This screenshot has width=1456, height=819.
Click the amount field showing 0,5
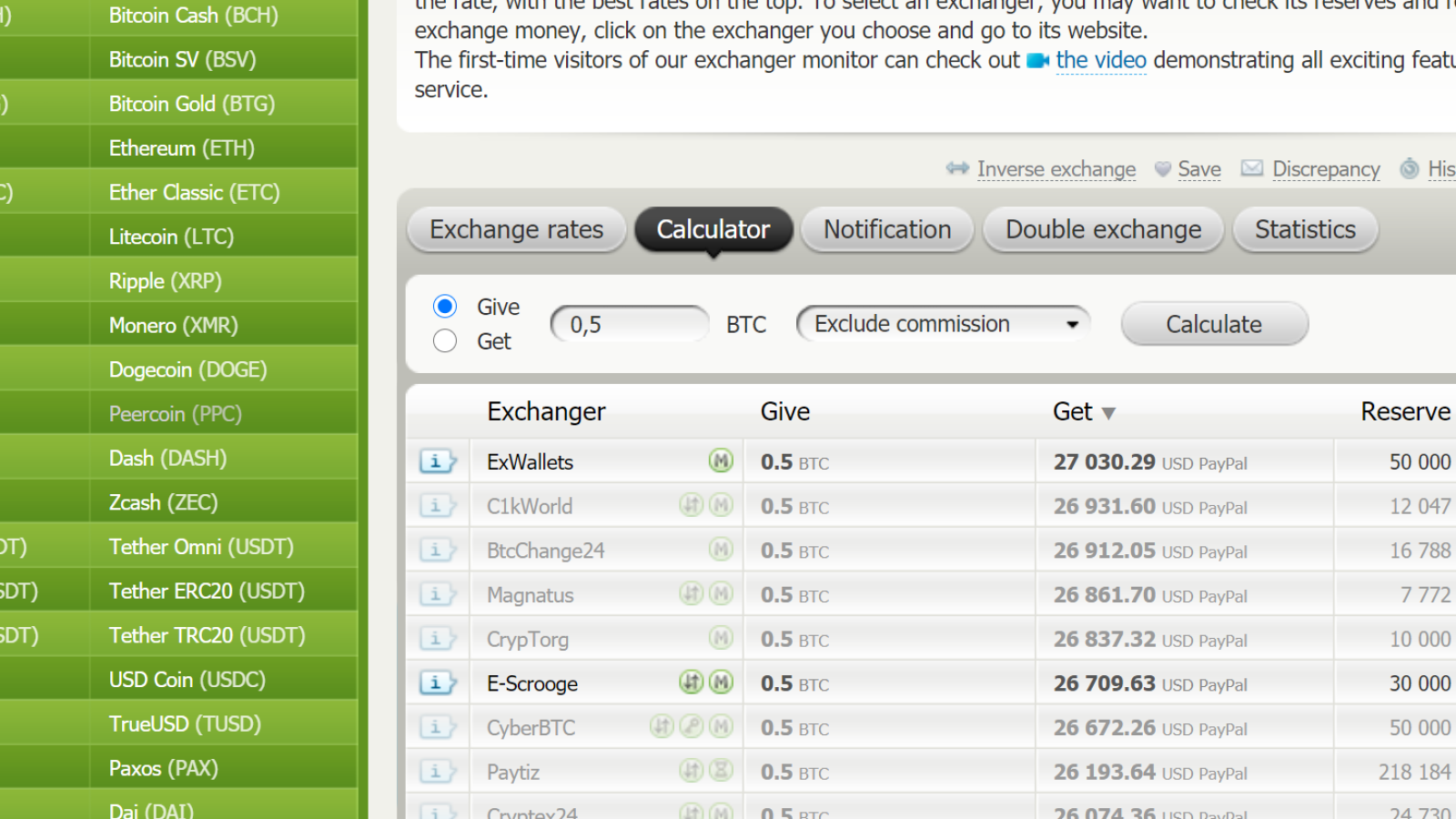tap(630, 324)
